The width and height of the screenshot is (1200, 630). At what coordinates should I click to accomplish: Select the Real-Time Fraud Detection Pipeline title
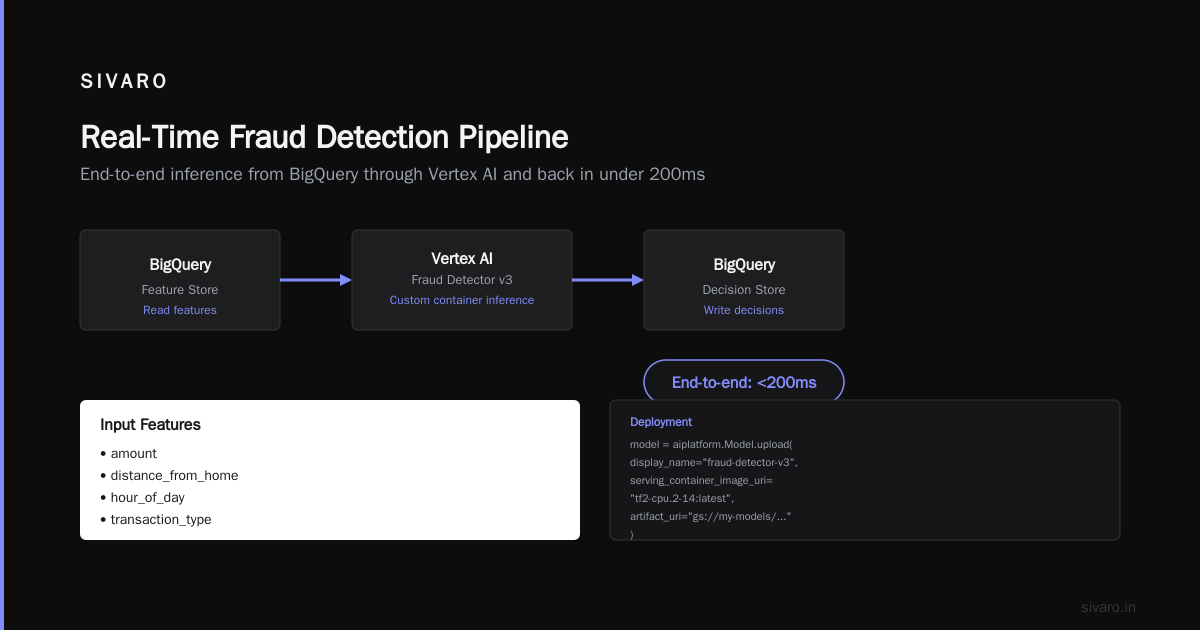click(x=324, y=137)
